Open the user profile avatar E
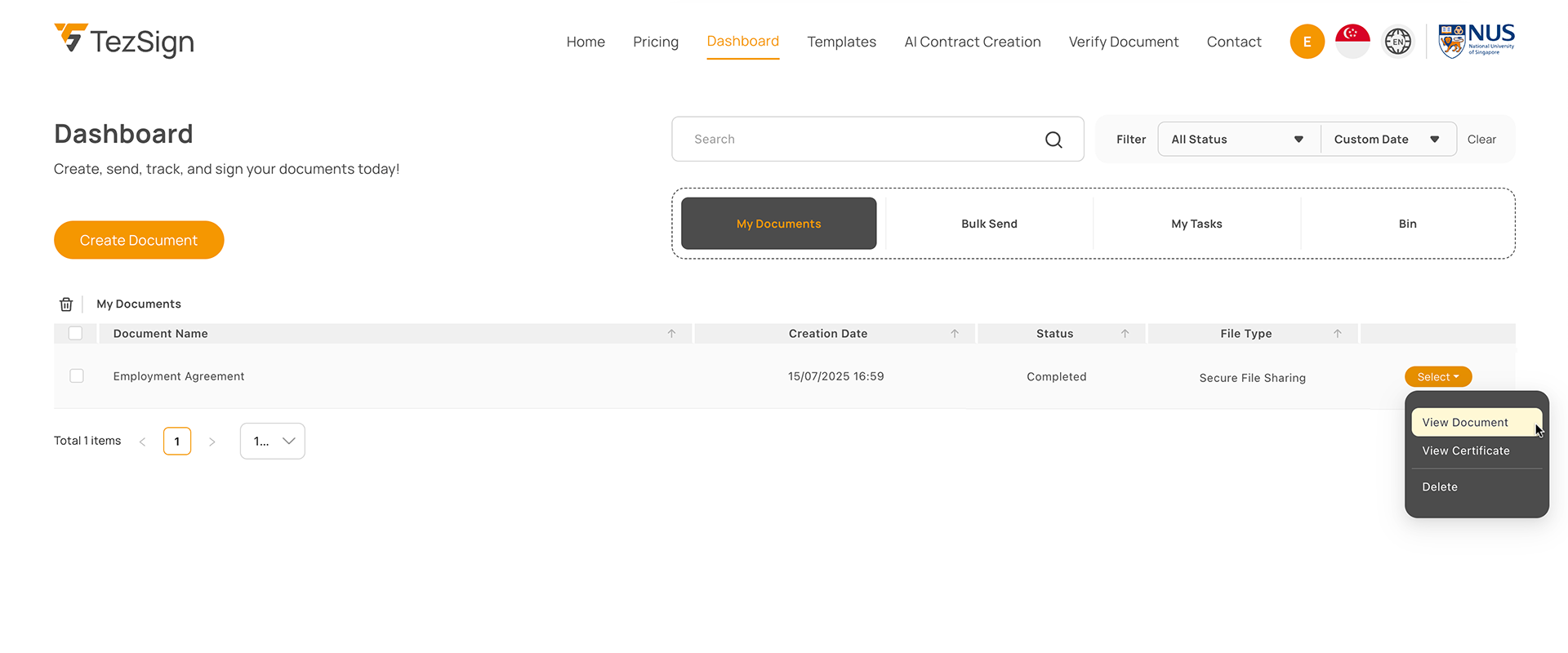This screenshot has height=653, width=1568. (1307, 42)
